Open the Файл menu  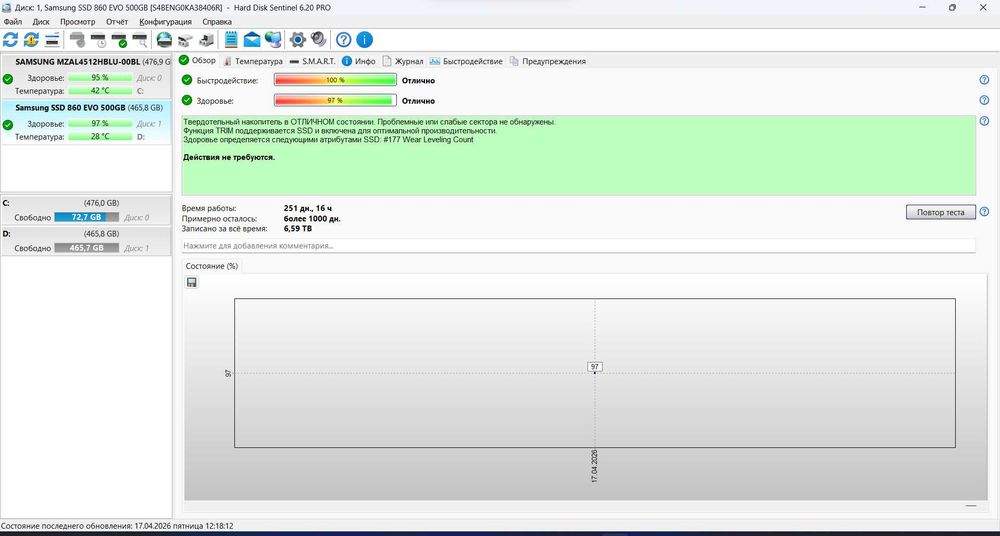point(12,22)
